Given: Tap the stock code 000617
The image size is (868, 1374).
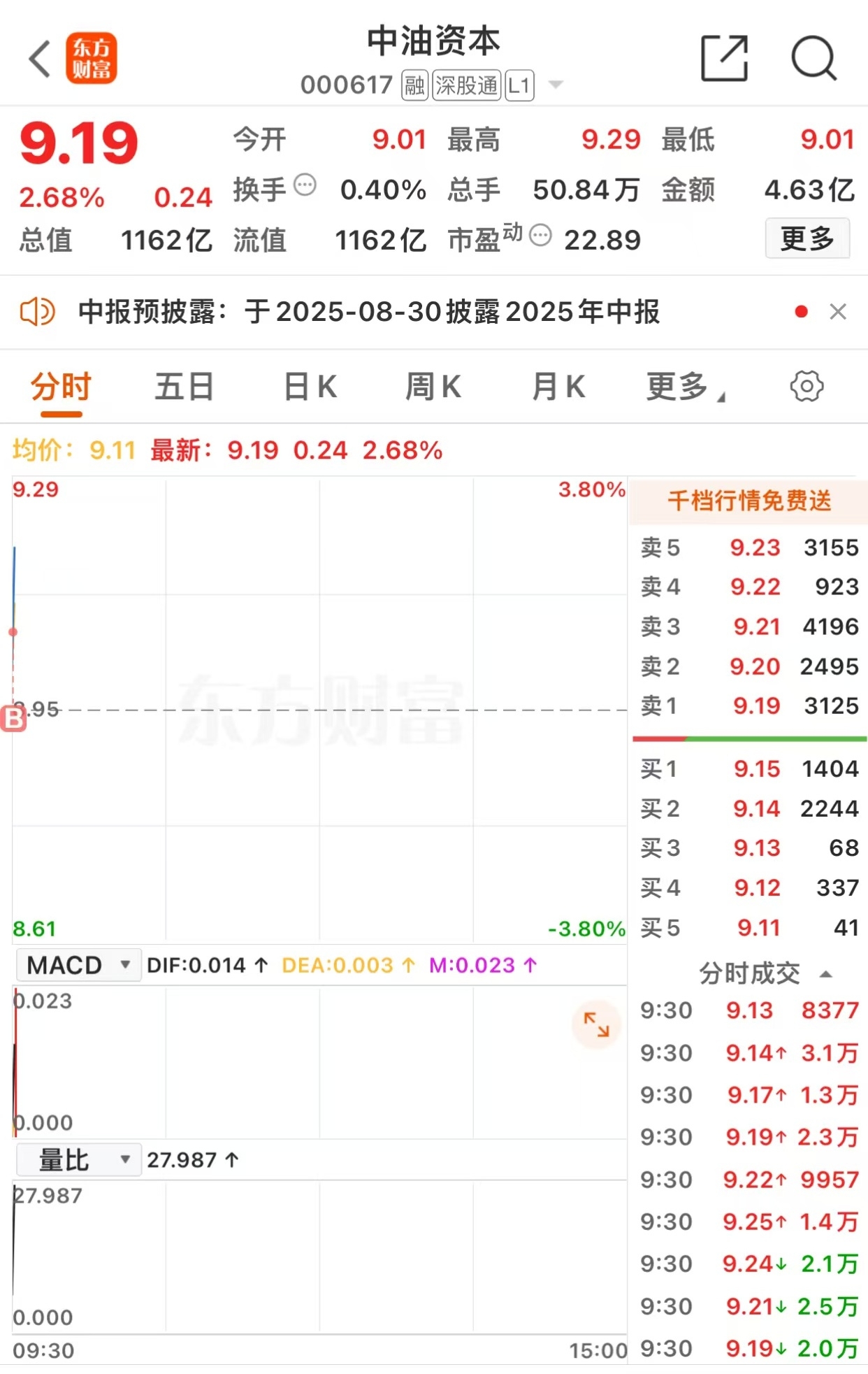Looking at the screenshot, I should click(347, 85).
